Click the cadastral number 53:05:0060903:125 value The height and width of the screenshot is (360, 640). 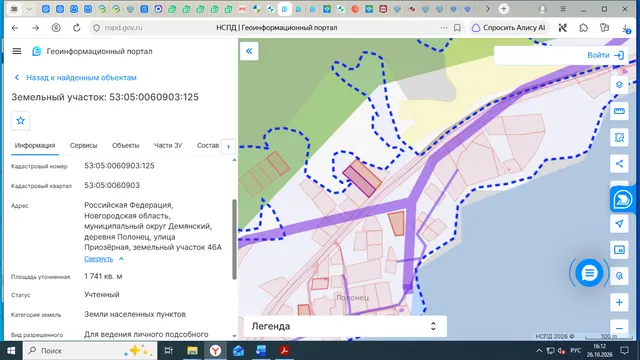[119, 166]
